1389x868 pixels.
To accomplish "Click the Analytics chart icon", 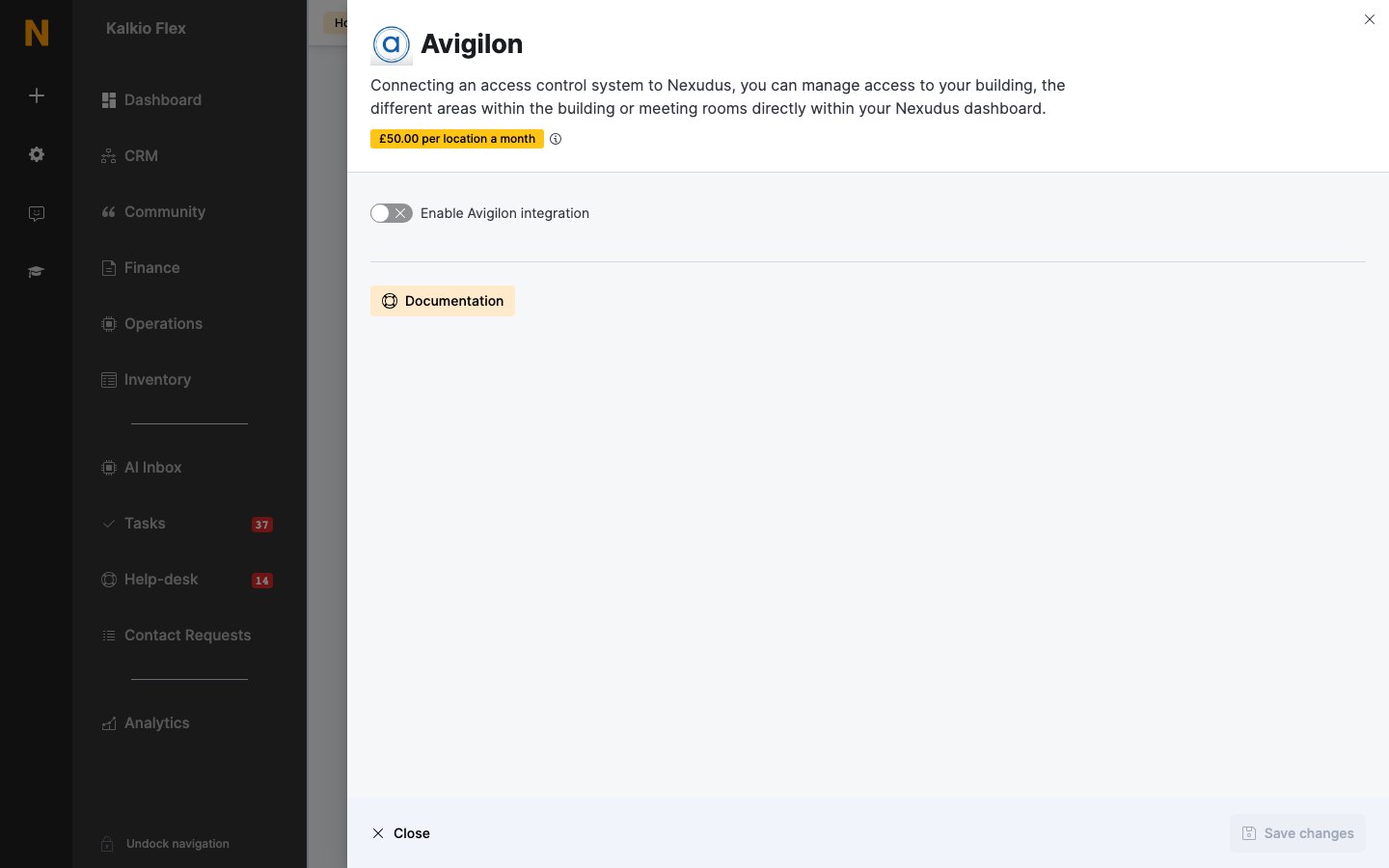I will 109,723.
